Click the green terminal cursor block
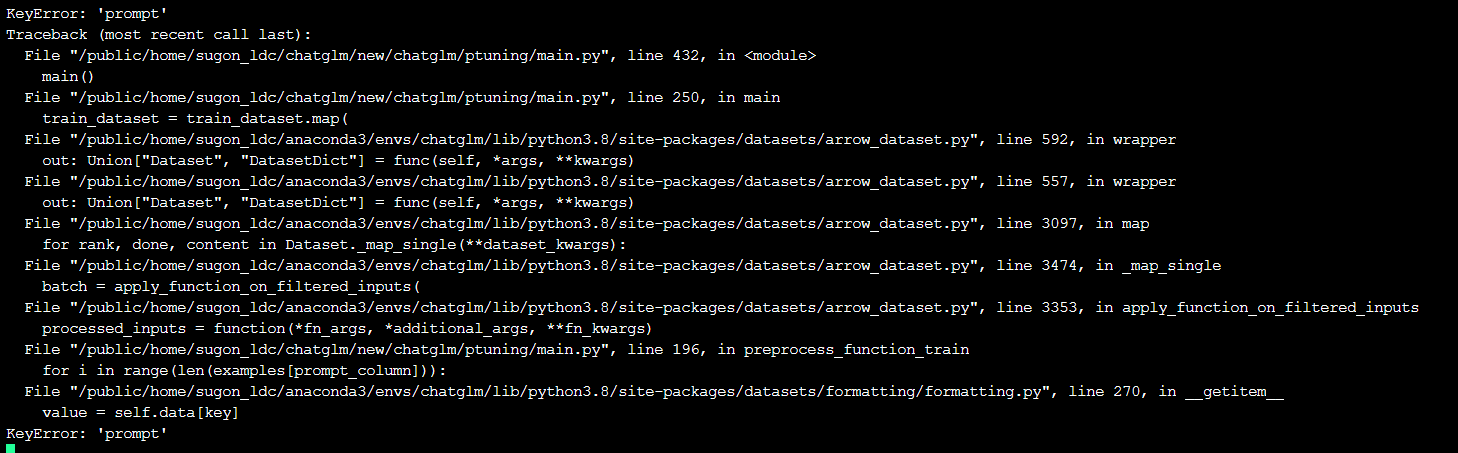 (x=11, y=448)
